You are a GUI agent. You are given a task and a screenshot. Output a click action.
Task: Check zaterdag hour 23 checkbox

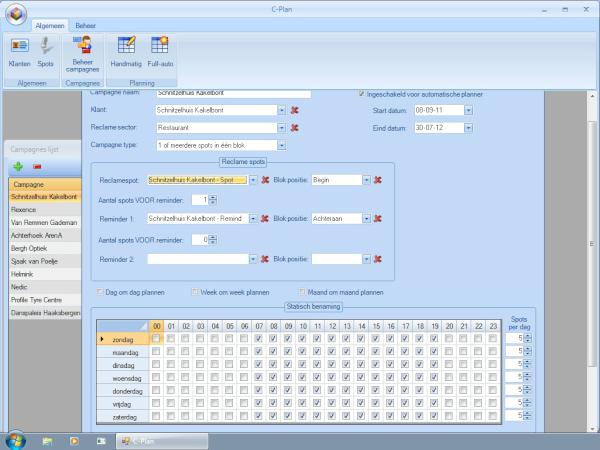coord(493,416)
